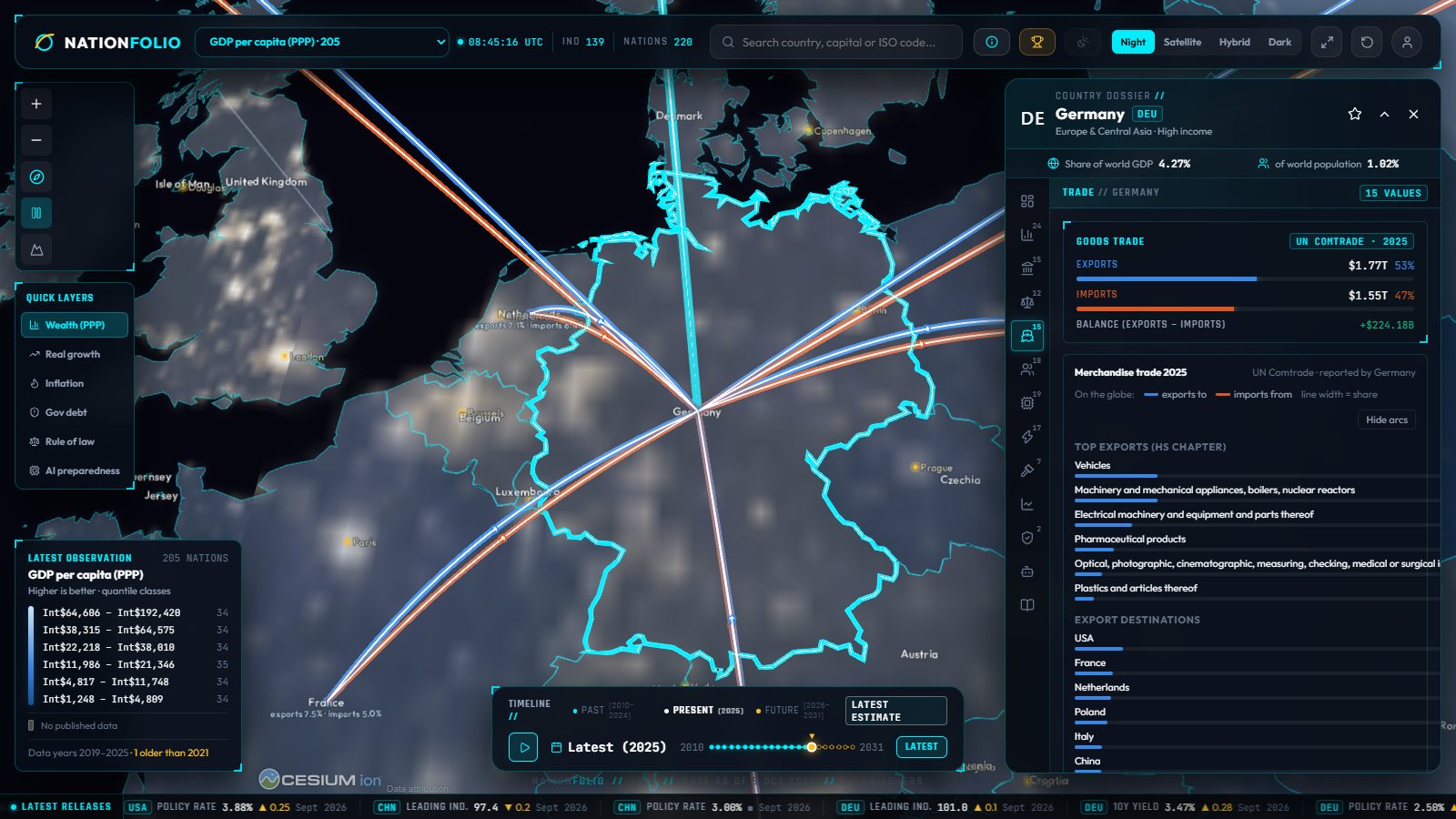Click the DEU ISO code badge
The width and height of the screenshot is (1456, 819).
point(1148,114)
